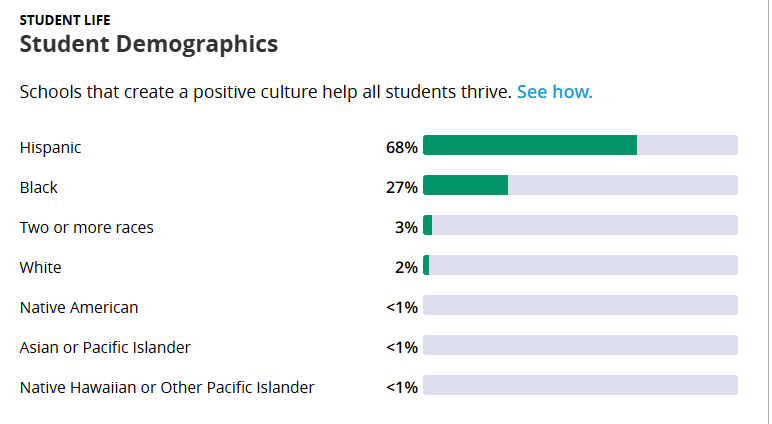This screenshot has width=772, height=424.
Task: Click the White 2% progress bar
Action: [x=580, y=265]
